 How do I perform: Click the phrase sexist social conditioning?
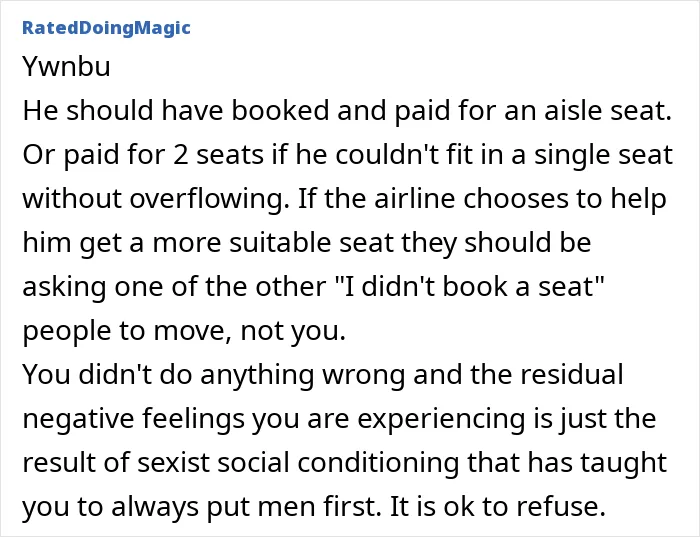pyautogui.click(x=298, y=462)
